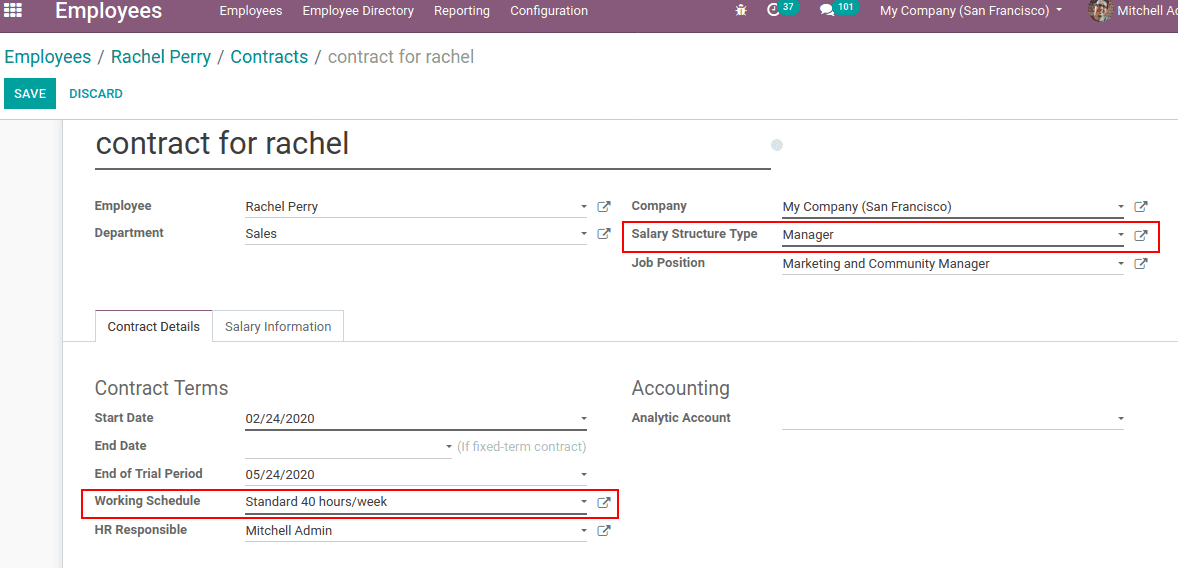The width and height of the screenshot is (1178, 568).
Task: Expand the Department dropdown arrow
Action: pos(584,234)
